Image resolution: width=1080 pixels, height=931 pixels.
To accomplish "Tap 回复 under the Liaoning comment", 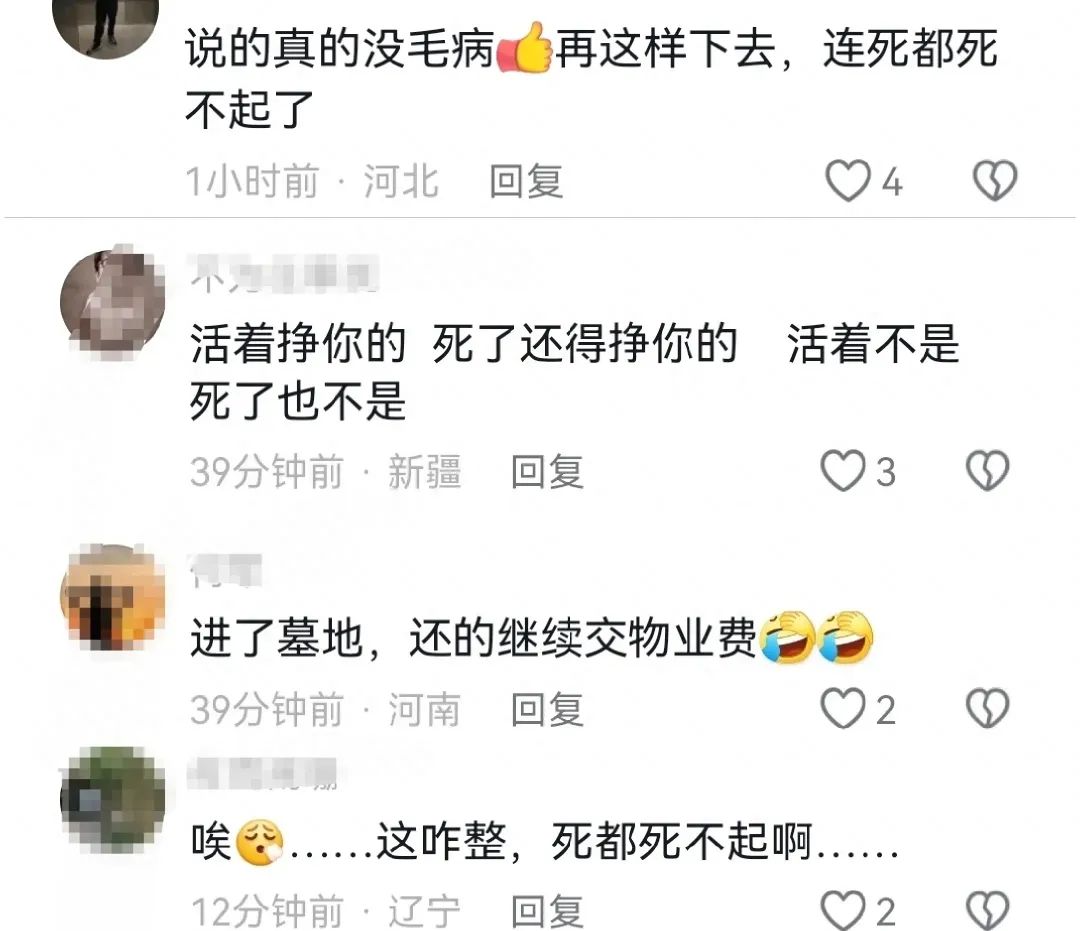I will [548, 912].
